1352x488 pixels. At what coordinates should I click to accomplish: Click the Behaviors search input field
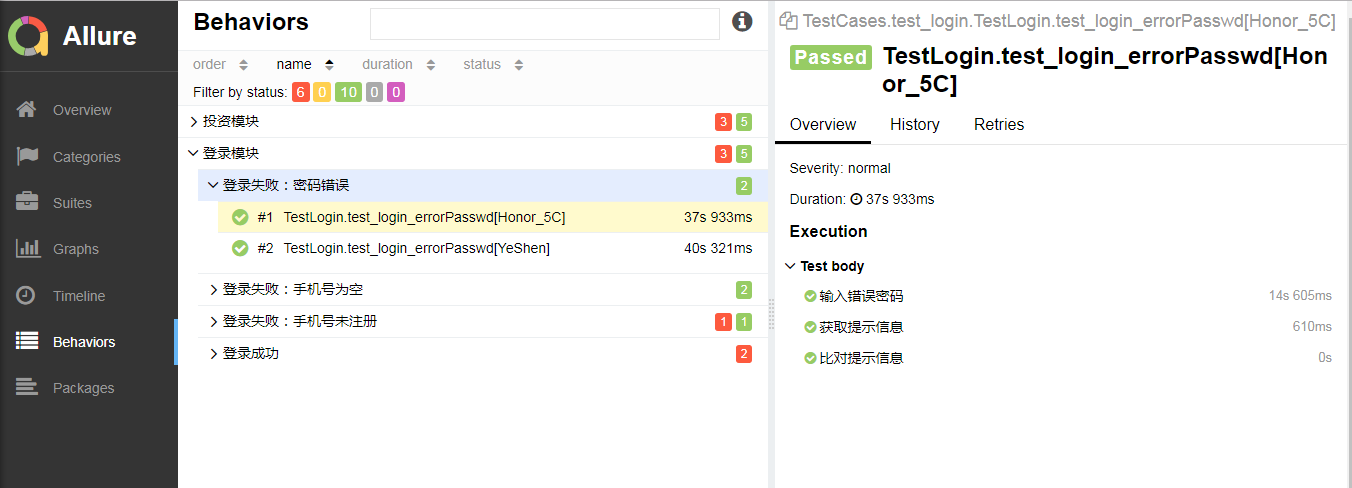544,24
